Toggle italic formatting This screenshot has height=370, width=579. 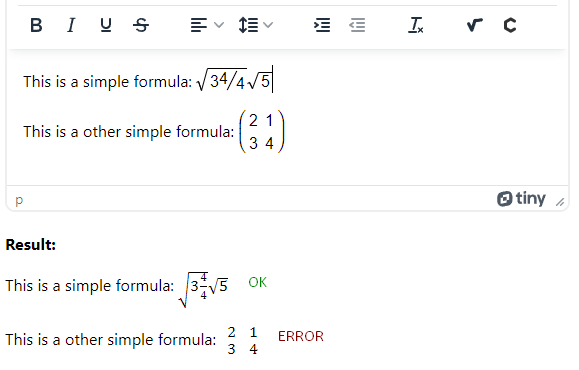(x=71, y=25)
